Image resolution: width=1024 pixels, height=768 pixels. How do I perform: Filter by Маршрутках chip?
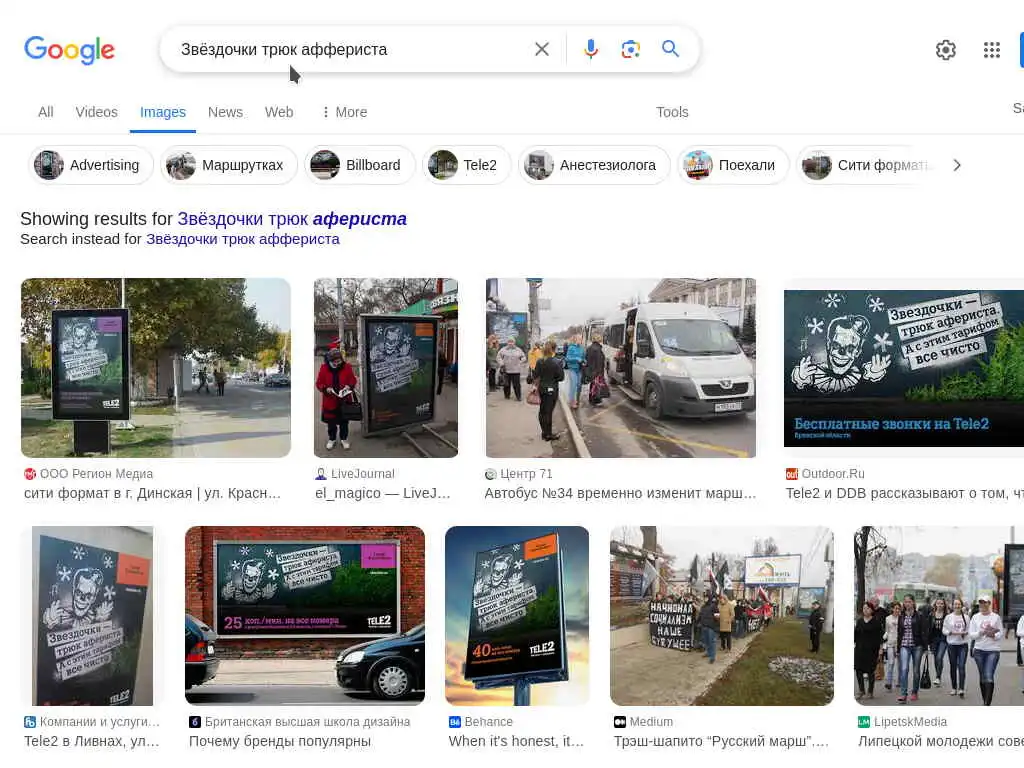click(x=229, y=165)
